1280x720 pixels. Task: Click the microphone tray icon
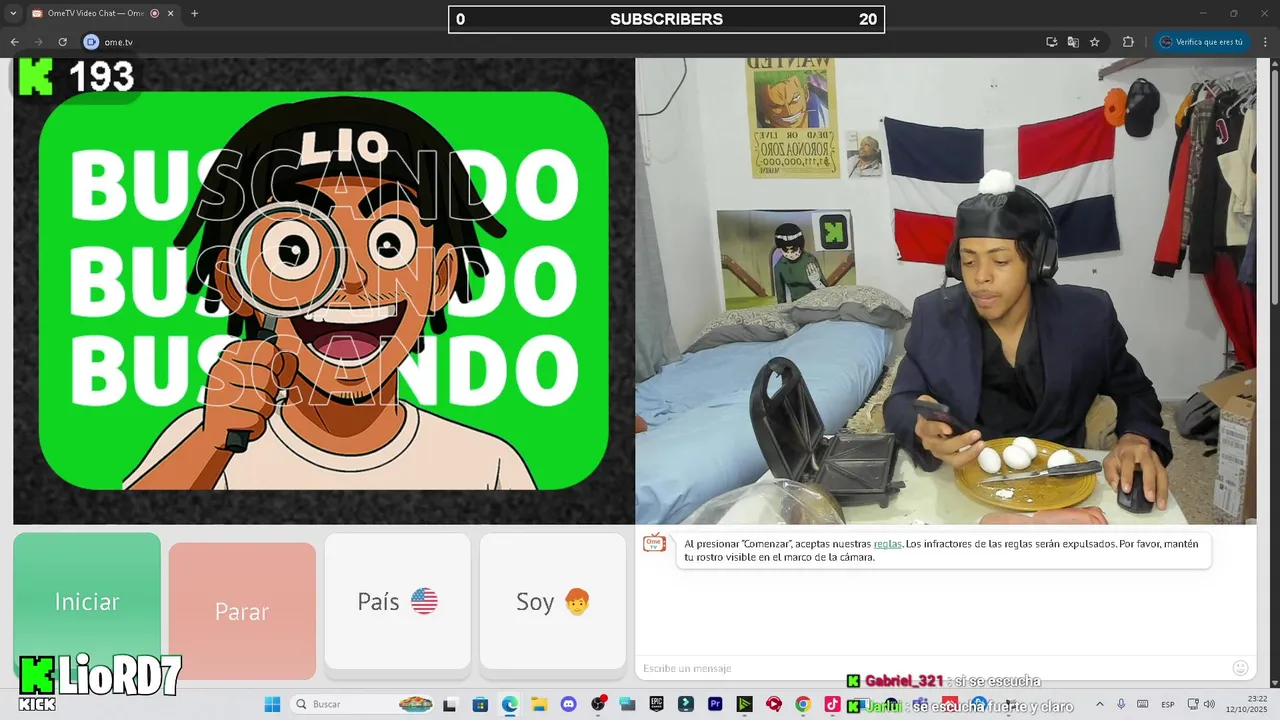[1121, 704]
